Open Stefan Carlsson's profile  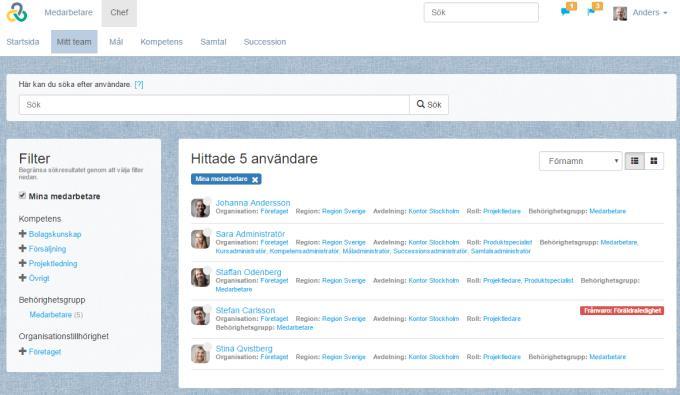[245, 310]
